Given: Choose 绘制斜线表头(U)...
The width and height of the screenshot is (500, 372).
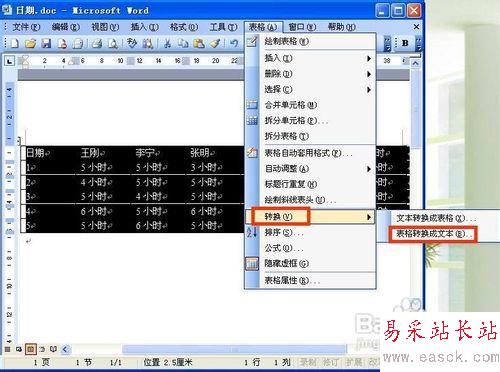Looking at the screenshot, I should pyautogui.click(x=310, y=200).
